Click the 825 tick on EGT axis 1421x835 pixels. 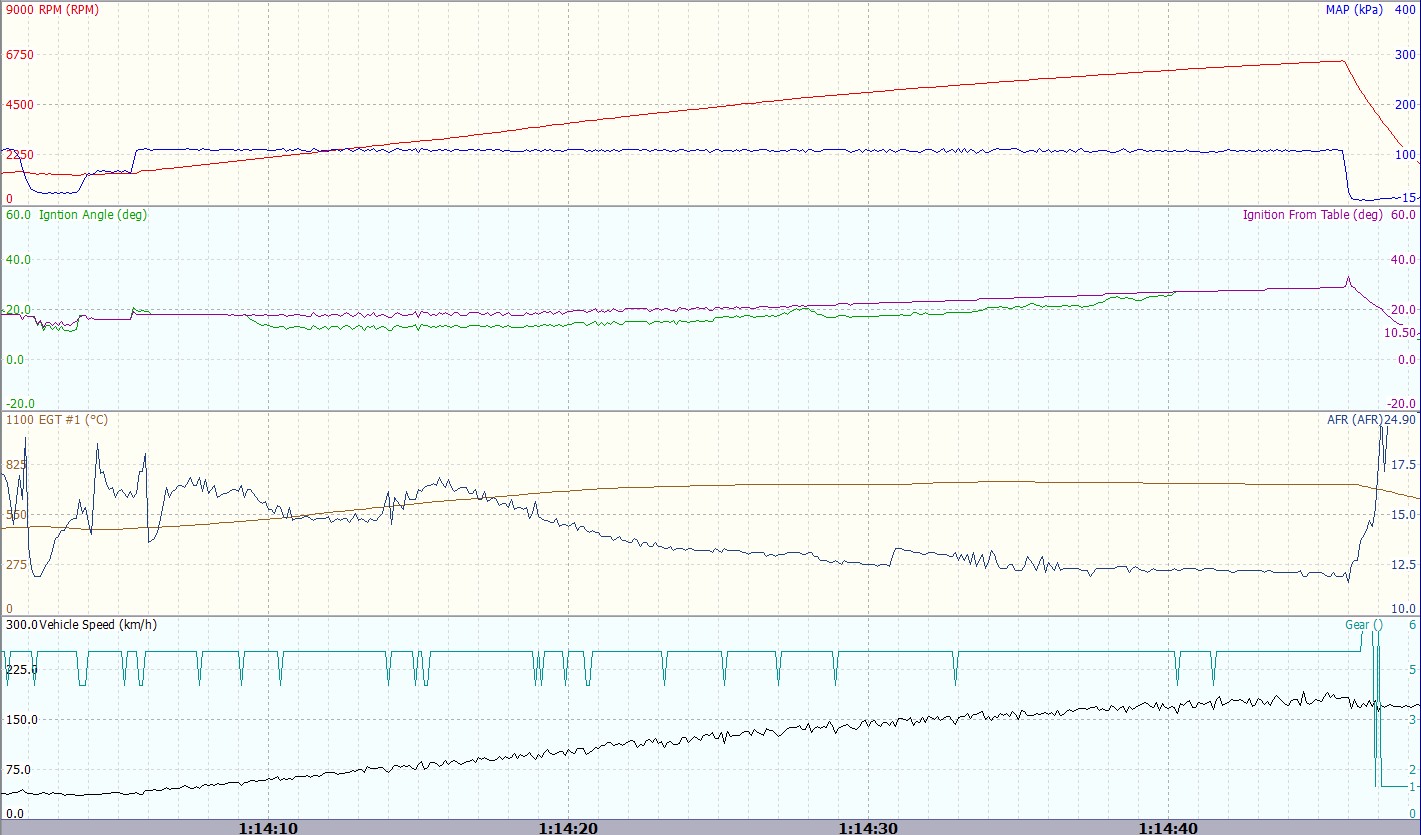[16, 465]
